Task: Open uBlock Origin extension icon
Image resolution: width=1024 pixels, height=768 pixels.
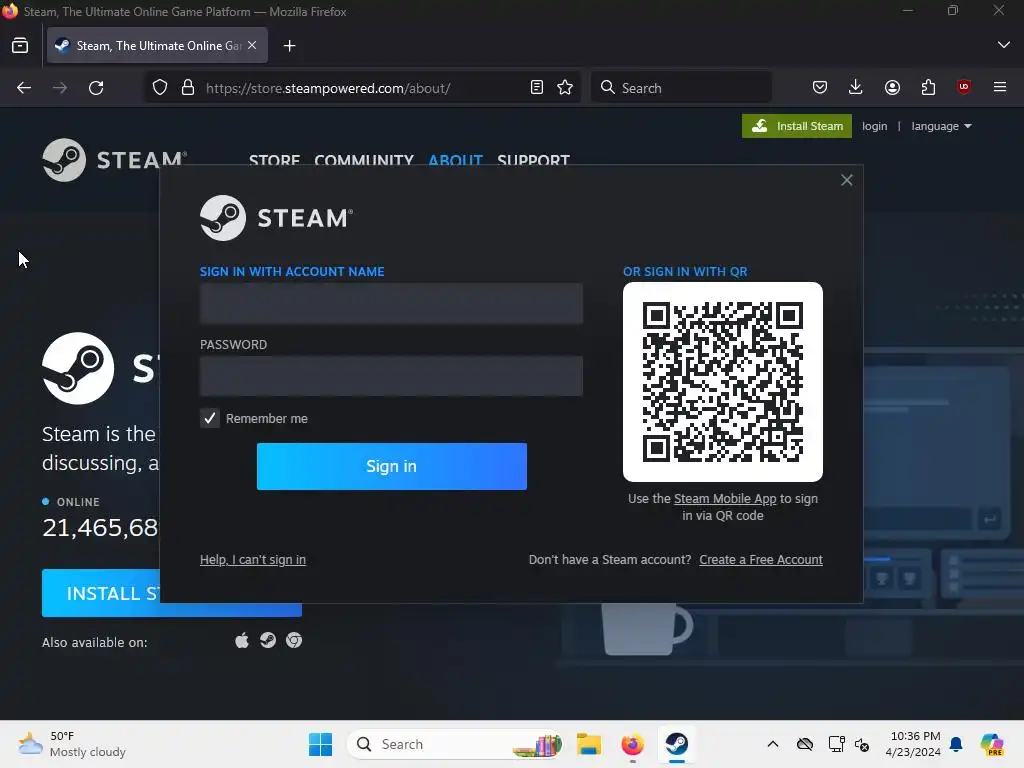Action: click(x=964, y=87)
